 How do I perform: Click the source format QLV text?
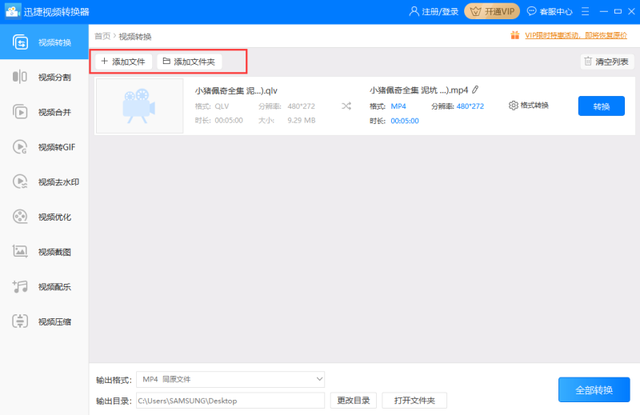pyautogui.click(x=222, y=106)
